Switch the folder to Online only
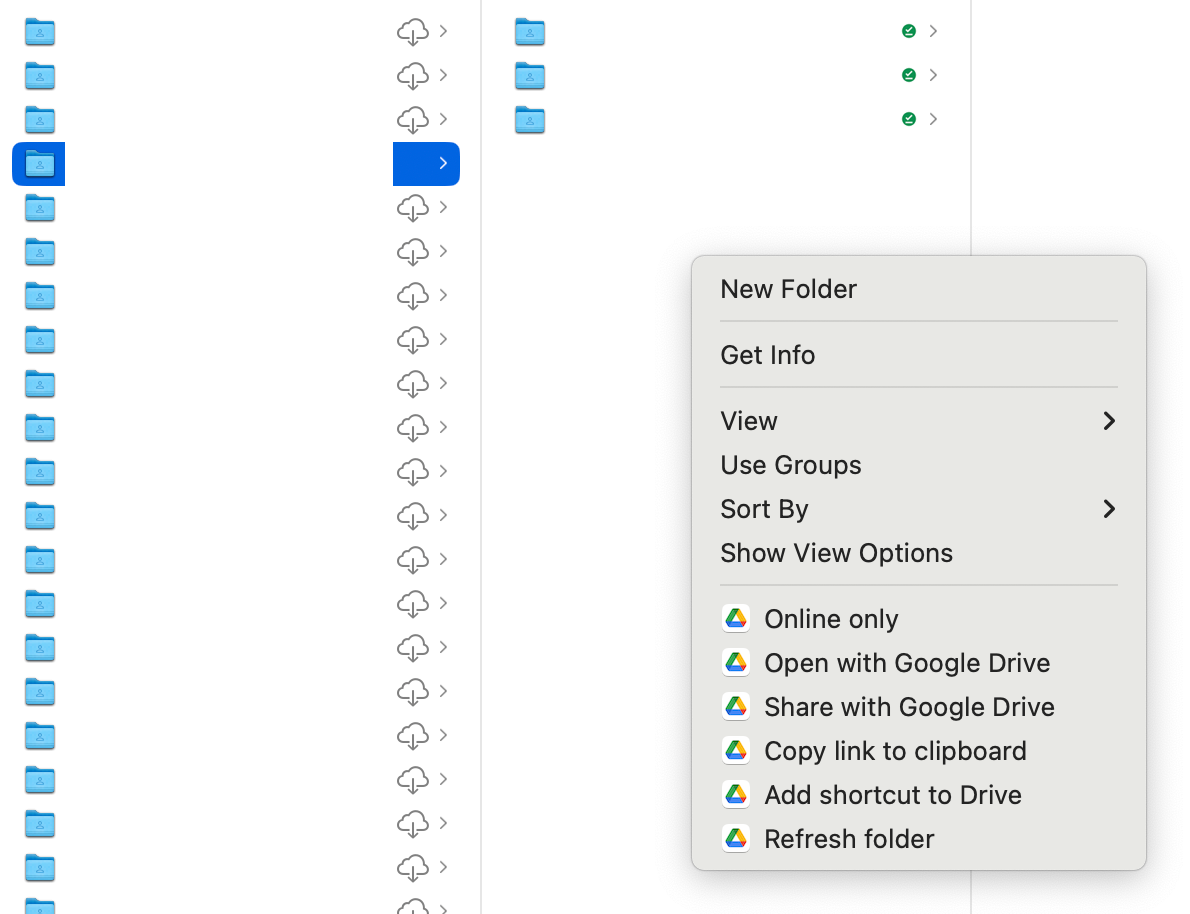1190x914 pixels. [x=831, y=619]
